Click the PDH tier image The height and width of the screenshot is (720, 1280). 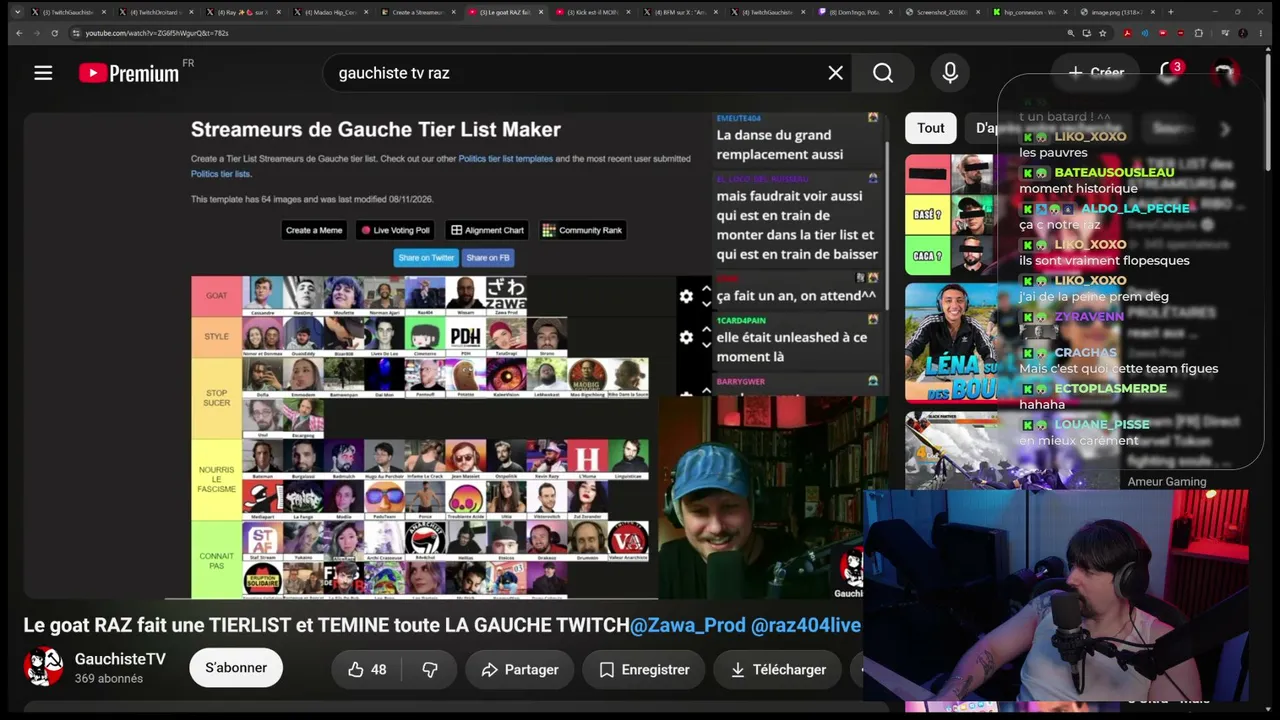pos(465,337)
